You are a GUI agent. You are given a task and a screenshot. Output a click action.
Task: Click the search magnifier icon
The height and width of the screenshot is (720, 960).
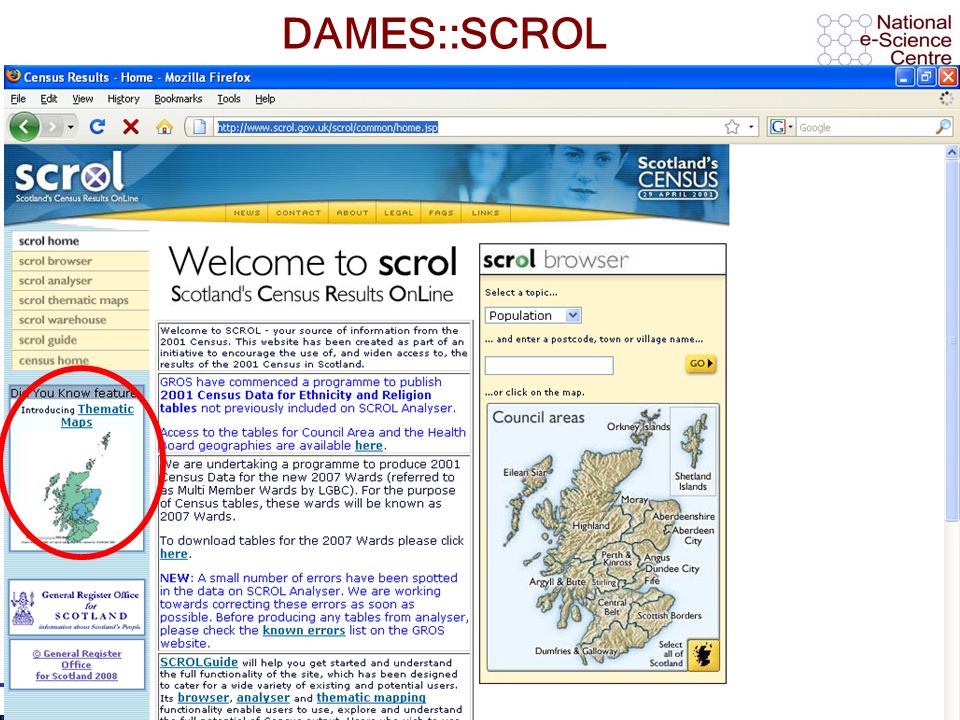pos(943,127)
